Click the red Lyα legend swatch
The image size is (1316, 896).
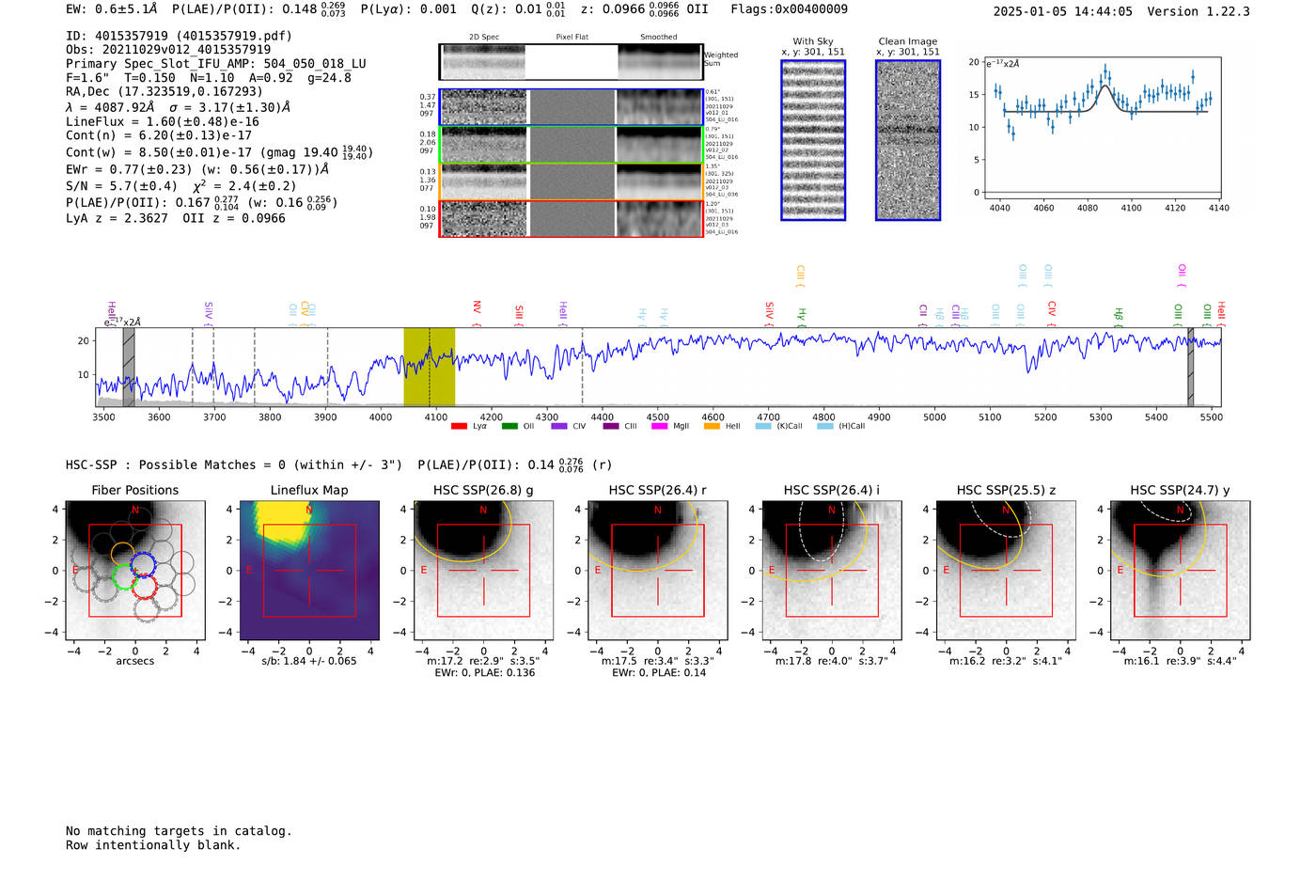[x=459, y=427]
